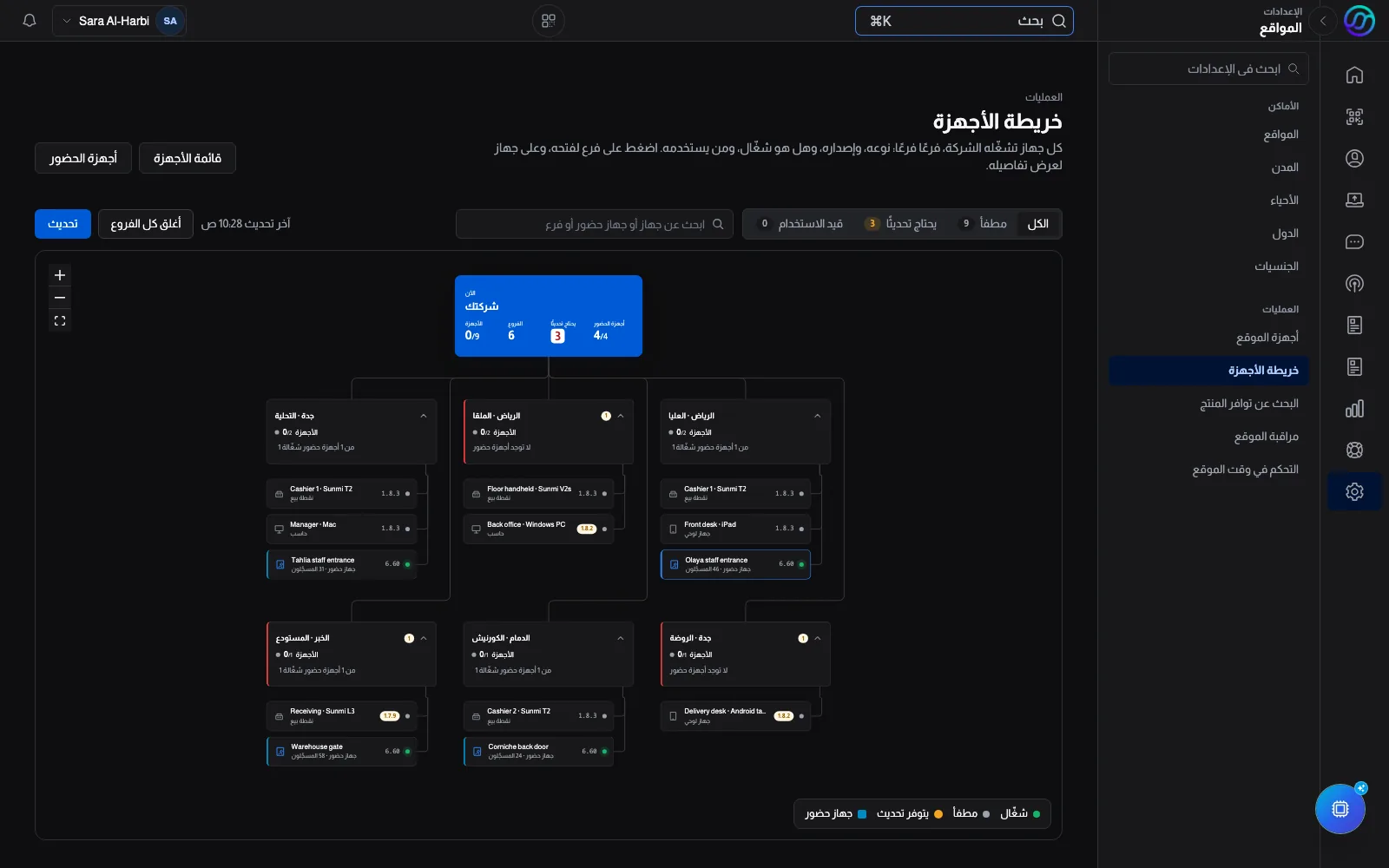Collapse the الدمام · الكورنيش branch card
Screen dimensions: 1389x868
pyautogui.click(x=621, y=639)
